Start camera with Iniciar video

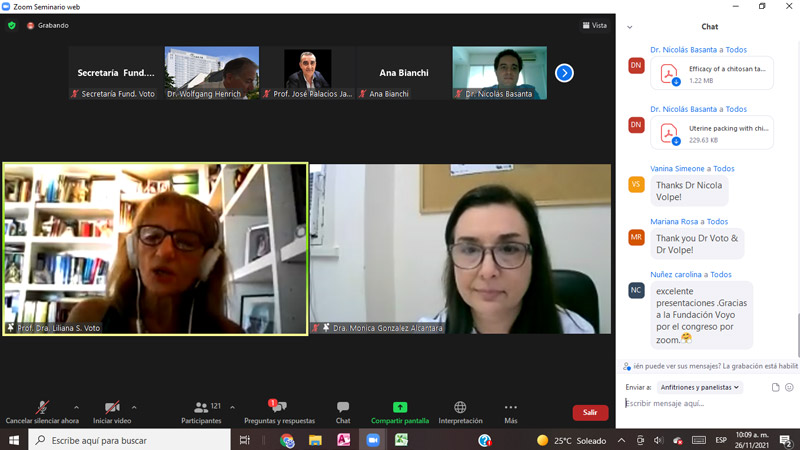[x=112, y=412]
